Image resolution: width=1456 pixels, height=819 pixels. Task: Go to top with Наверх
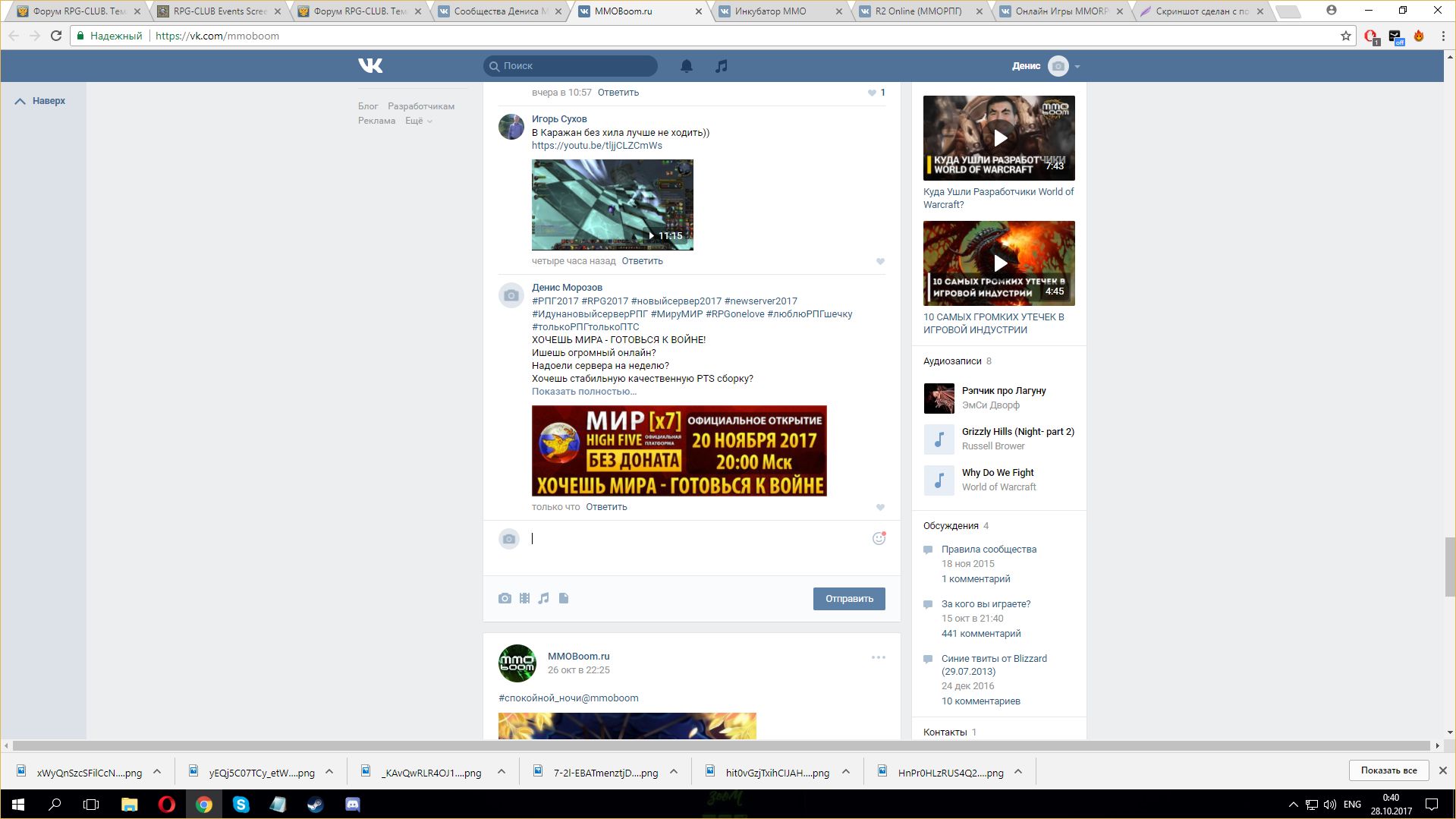[x=42, y=101]
